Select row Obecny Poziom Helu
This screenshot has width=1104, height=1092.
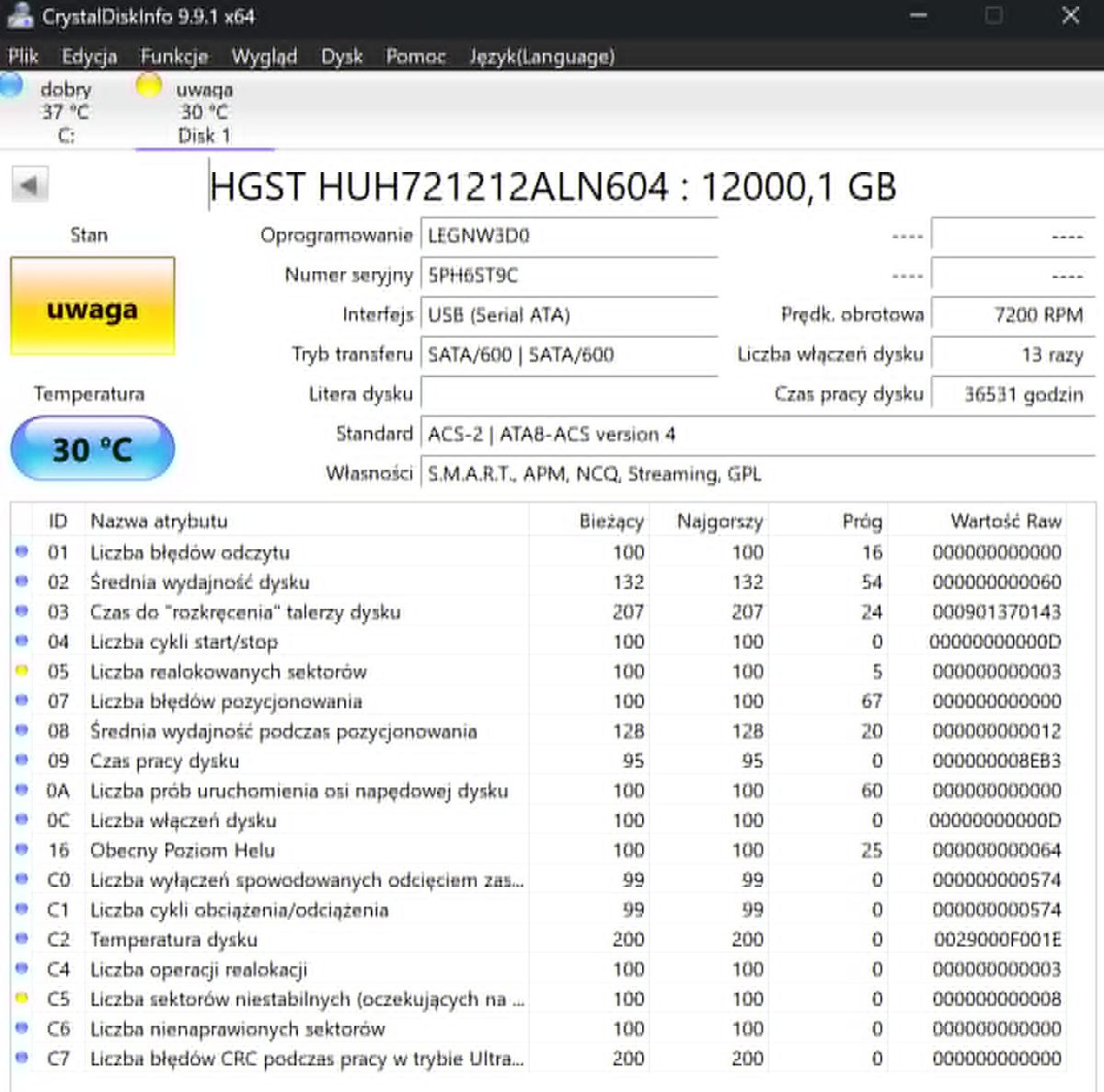point(539,849)
